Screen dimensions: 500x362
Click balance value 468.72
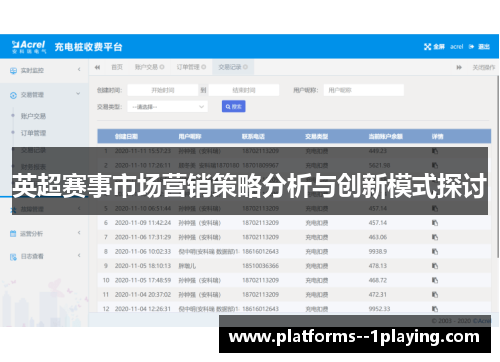coord(378,280)
